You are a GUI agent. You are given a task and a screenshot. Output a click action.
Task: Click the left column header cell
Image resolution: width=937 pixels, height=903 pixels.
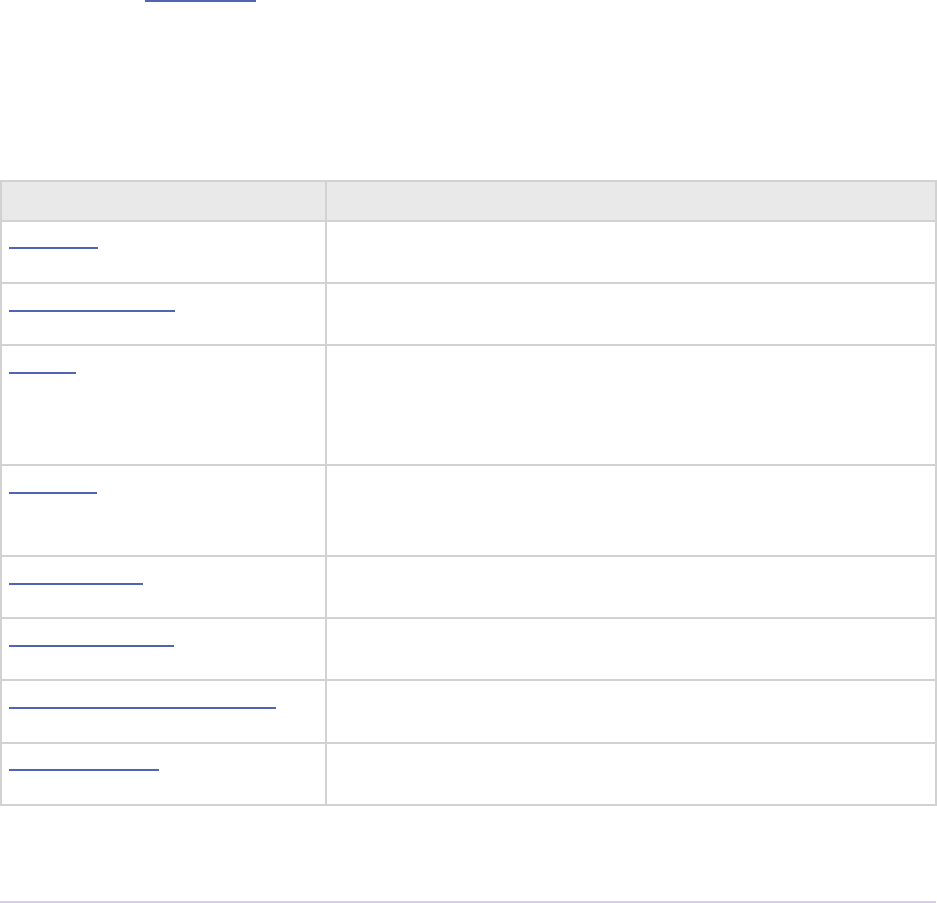click(163, 200)
